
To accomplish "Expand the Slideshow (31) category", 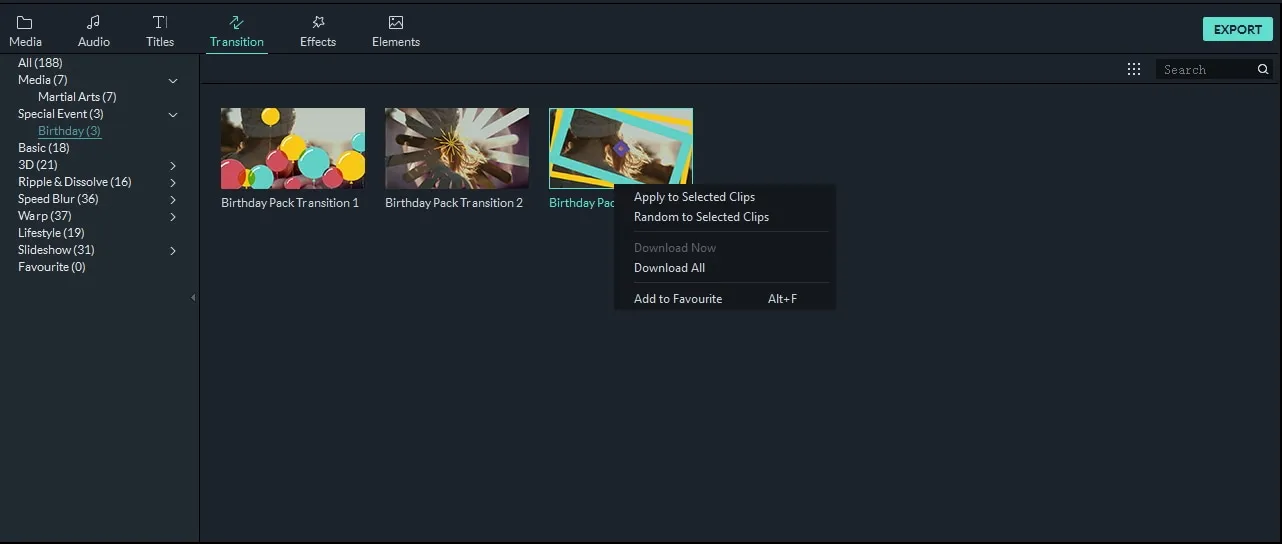I will [173, 250].
